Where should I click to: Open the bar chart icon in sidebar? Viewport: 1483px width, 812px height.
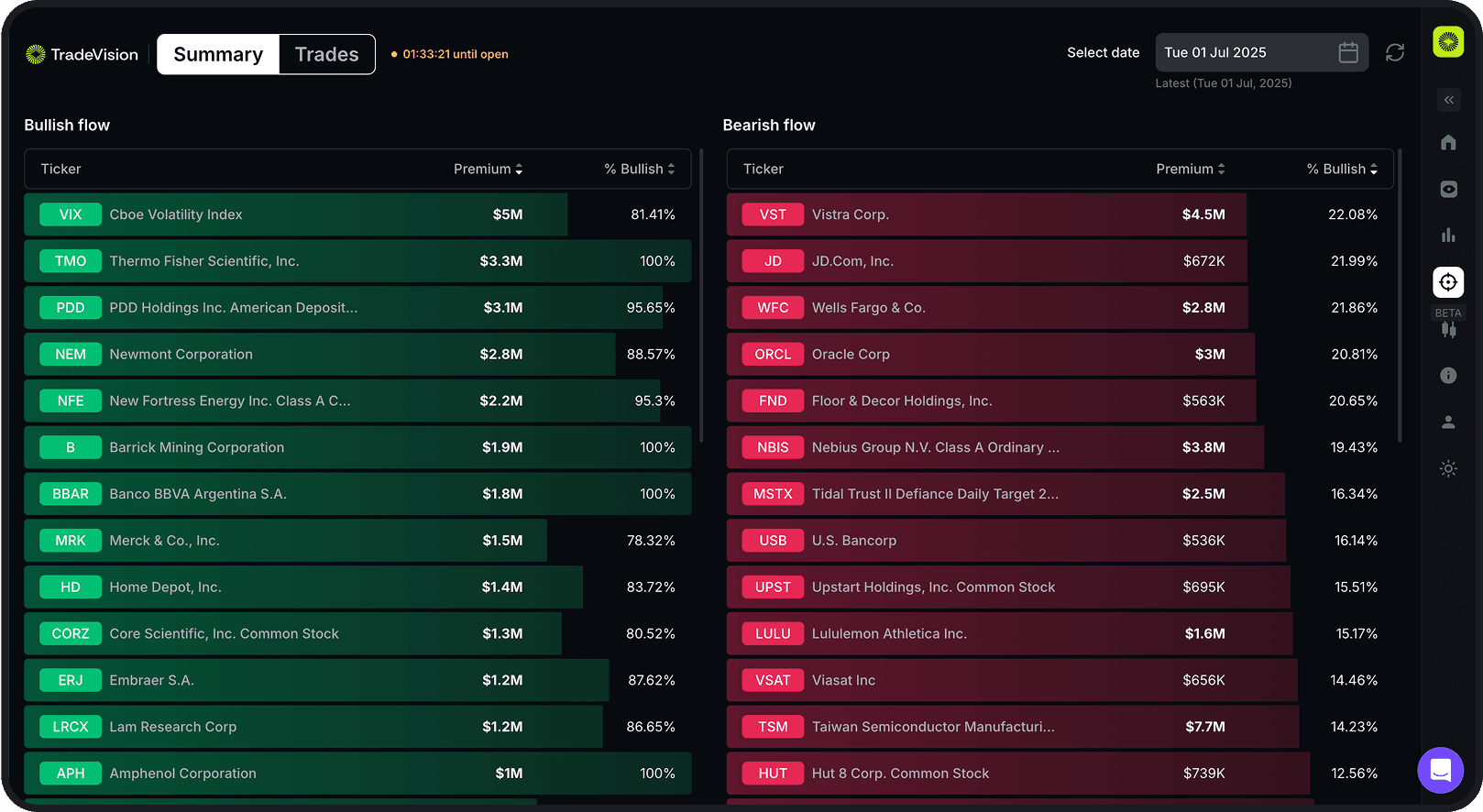click(1448, 236)
